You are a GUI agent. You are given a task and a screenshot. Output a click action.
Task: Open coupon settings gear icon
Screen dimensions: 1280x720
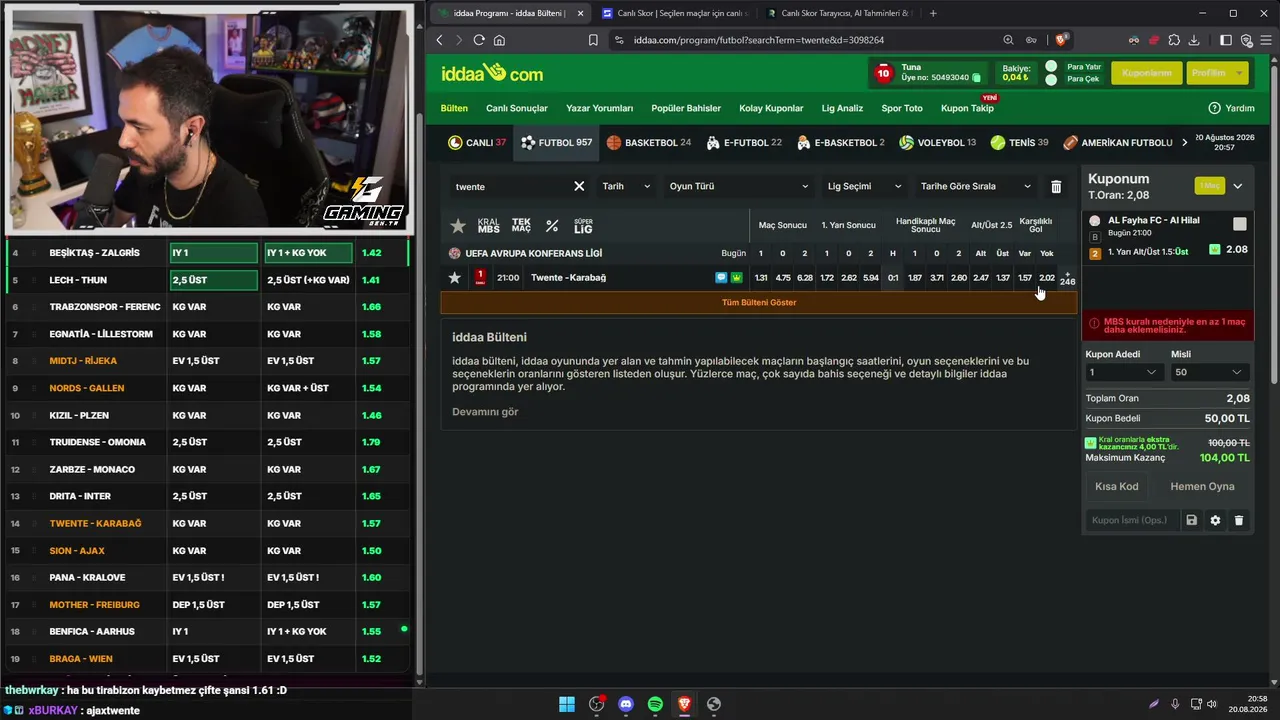point(1215,520)
